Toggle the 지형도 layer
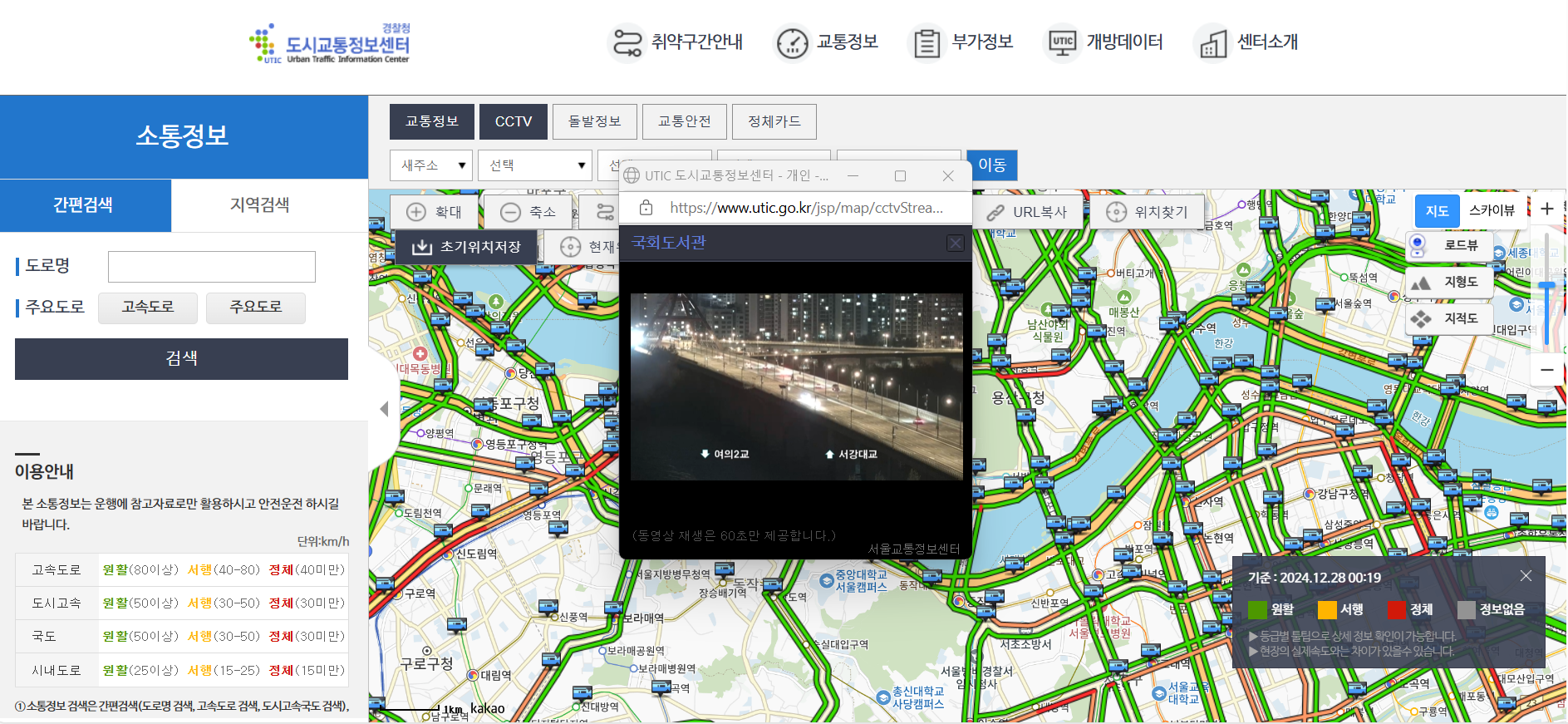1568x724 pixels. [x=1450, y=282]
